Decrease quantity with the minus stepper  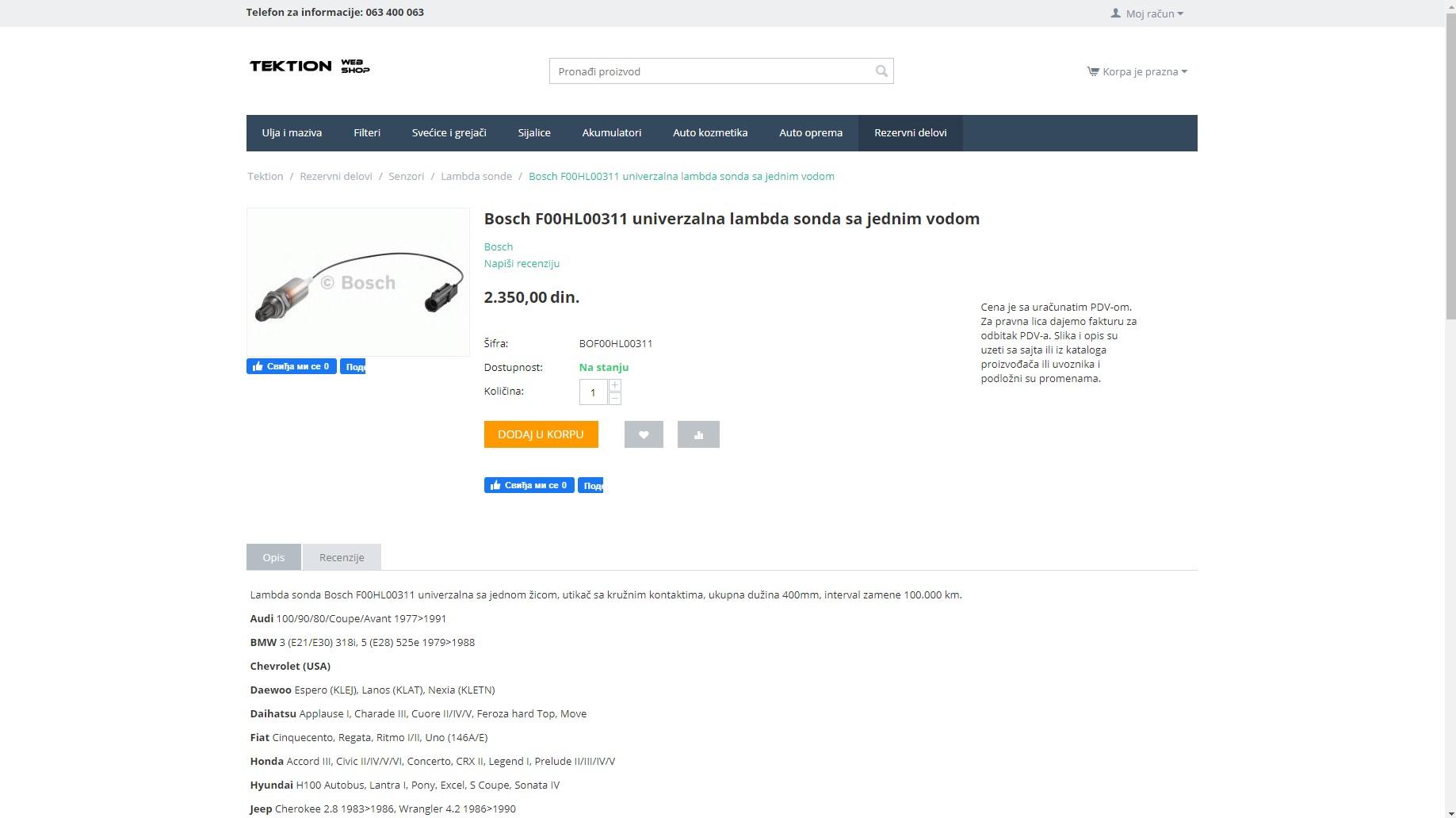point(614,398)
